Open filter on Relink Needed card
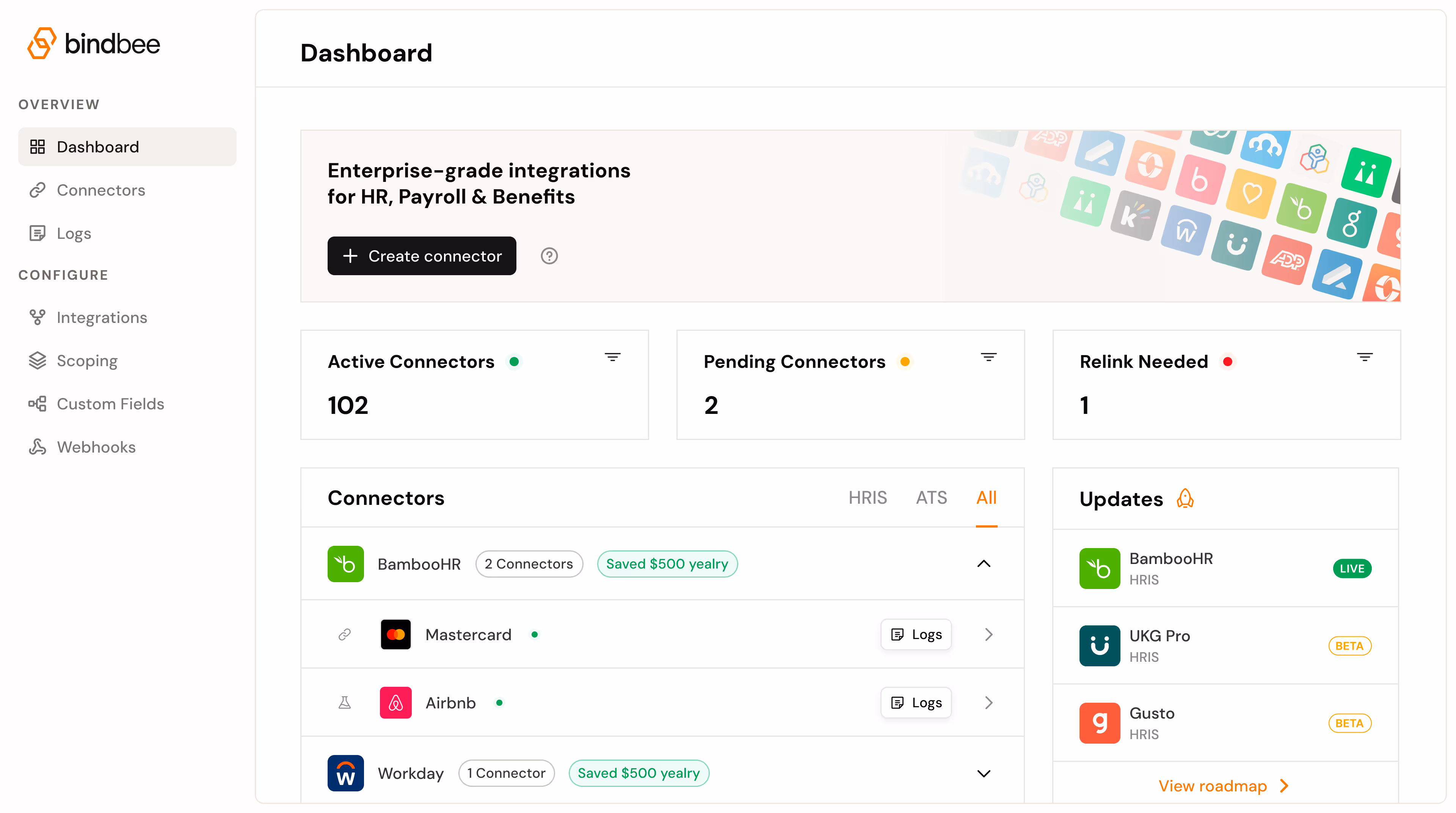Viewport: 1456px width, 813px height. 1365,357
